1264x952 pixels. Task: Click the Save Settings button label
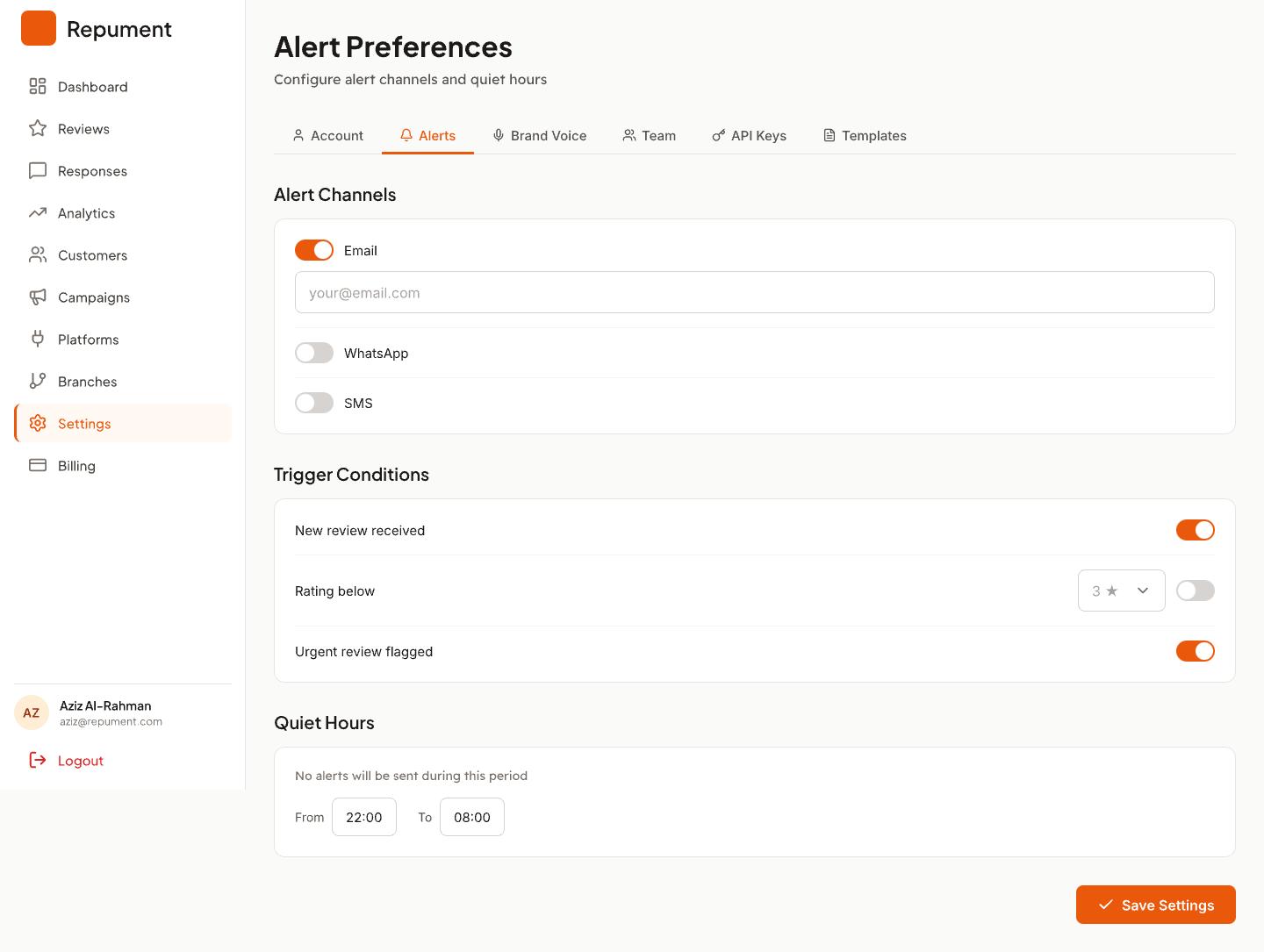tap(1167, 905)
